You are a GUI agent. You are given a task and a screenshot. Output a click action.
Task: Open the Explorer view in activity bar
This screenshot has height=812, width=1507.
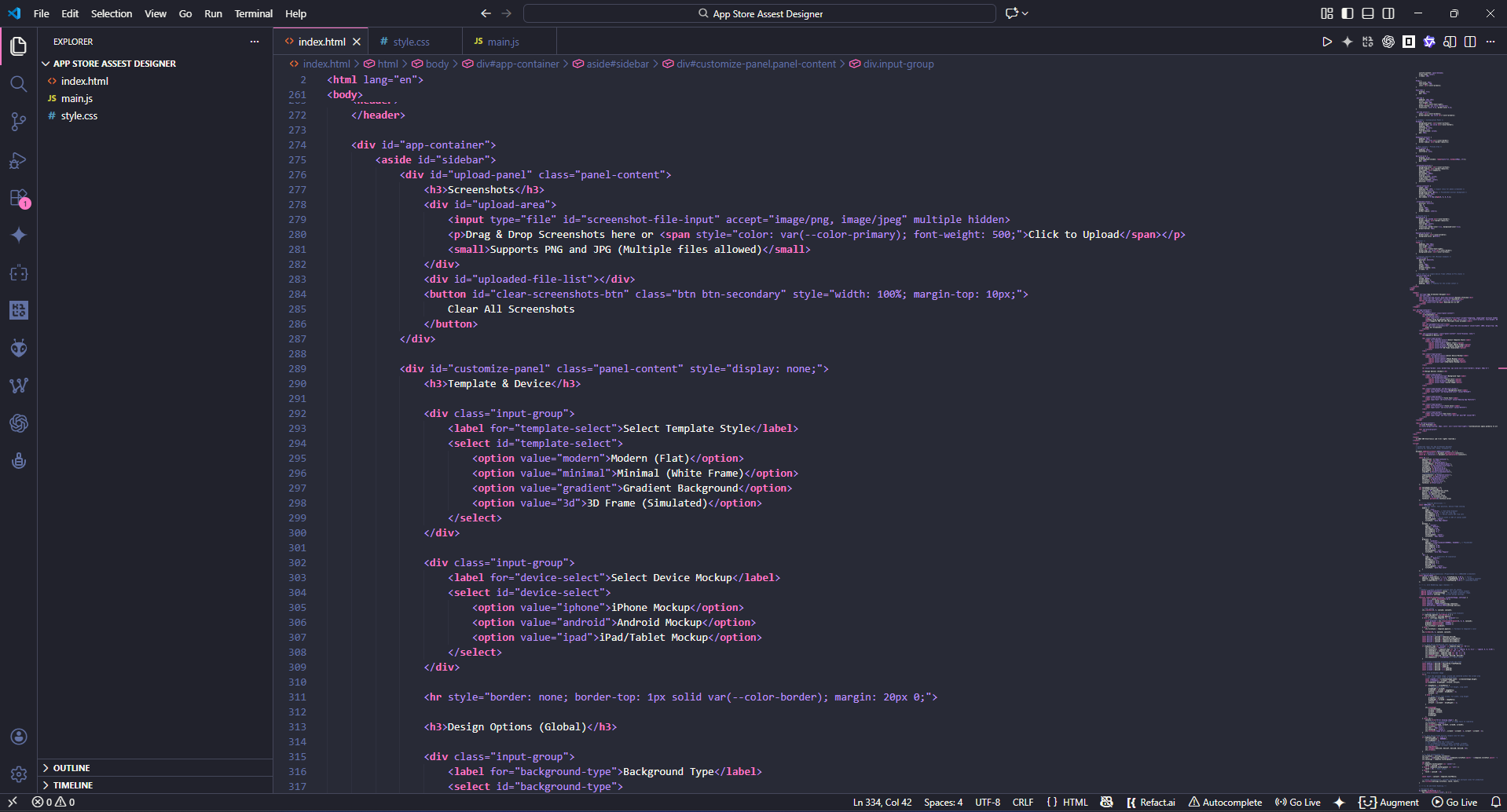19,46
